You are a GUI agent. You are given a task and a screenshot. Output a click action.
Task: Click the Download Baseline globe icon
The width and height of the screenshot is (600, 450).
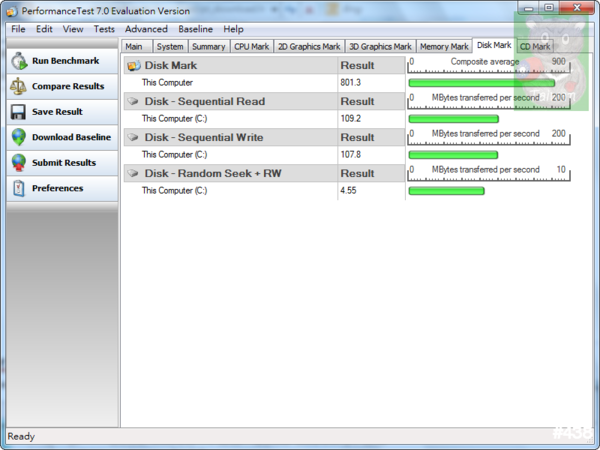18,137
